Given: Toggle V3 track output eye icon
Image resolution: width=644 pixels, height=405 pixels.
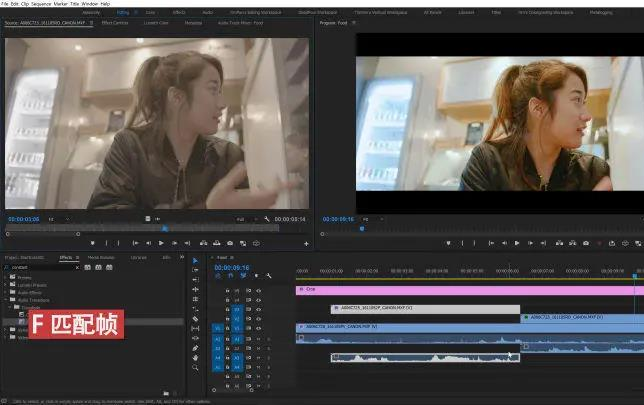Looking at the screenshot, I should click(x=259, y=309).
